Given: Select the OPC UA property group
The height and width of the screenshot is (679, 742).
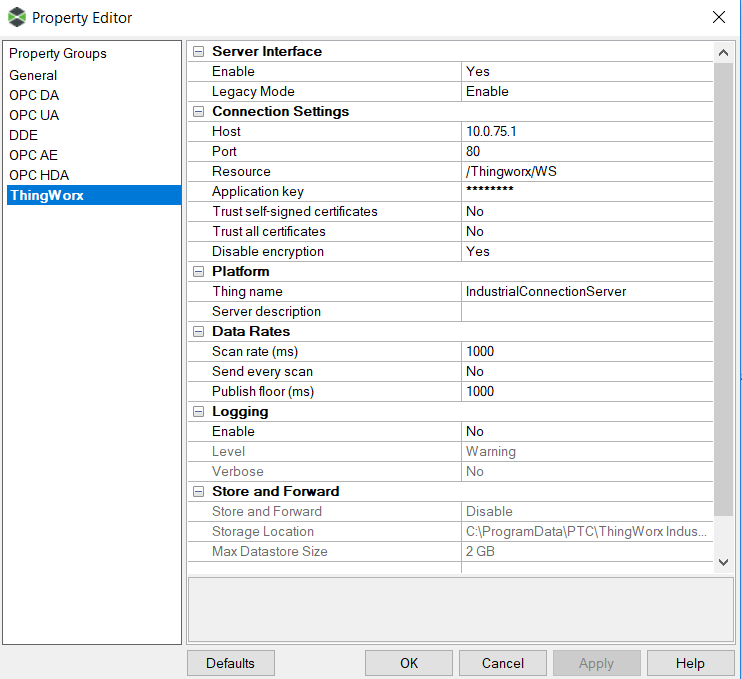Looking at the screenshot, I should [x=34, y=115].
